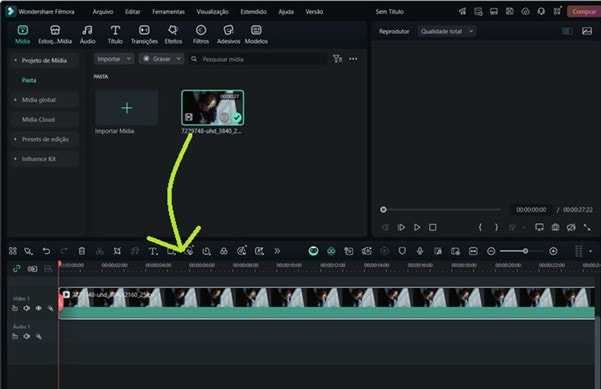Click the Comprar button
This screenshot has height=389, width=601.
(x=584, y=11)
